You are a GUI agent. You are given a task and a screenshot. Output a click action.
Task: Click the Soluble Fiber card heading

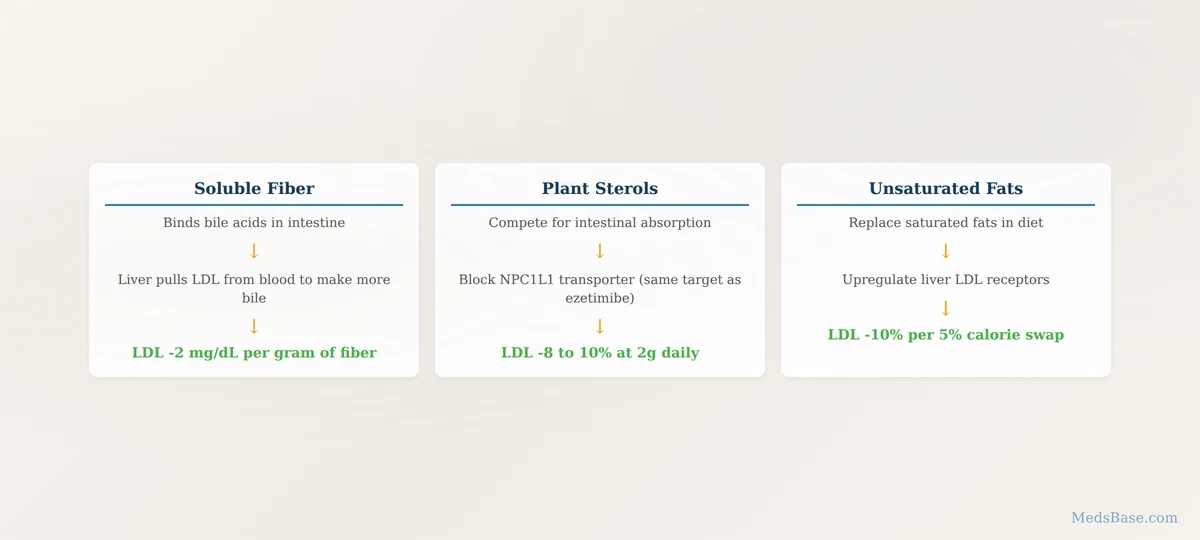pos(254,188)
